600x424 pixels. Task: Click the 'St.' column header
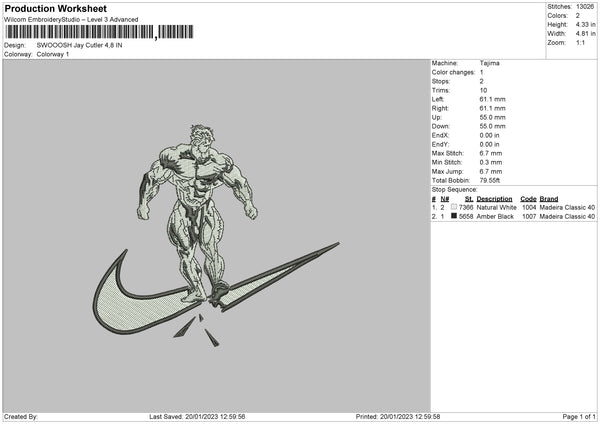[469, 199]
